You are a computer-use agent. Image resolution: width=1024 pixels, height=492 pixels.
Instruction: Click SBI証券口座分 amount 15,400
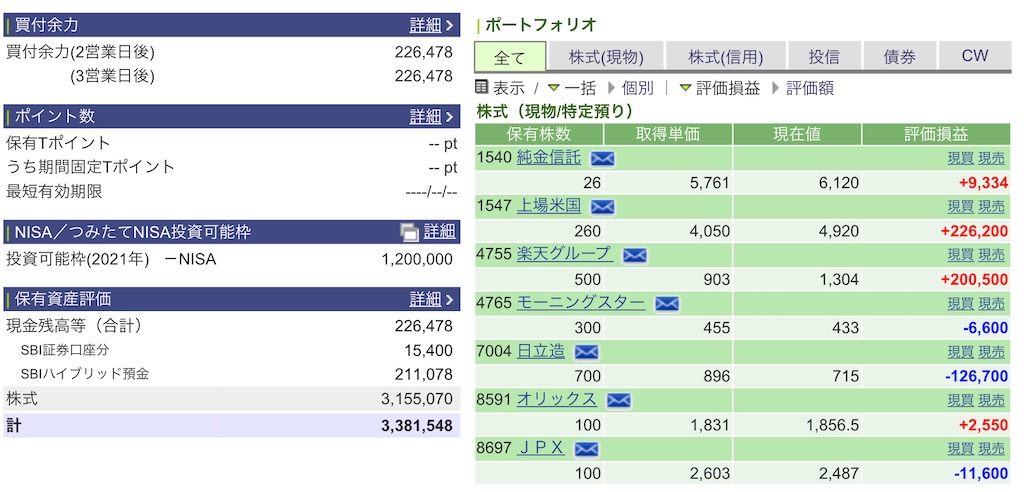428,350
